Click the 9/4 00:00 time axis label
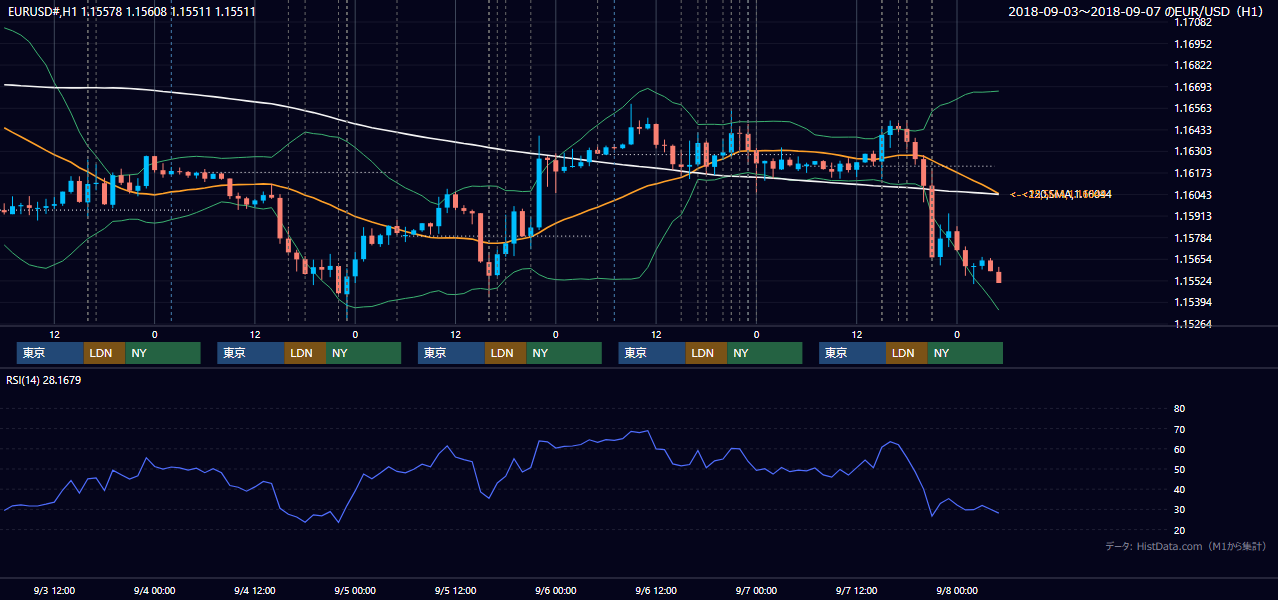1278x600 pixels. [154, 590]
